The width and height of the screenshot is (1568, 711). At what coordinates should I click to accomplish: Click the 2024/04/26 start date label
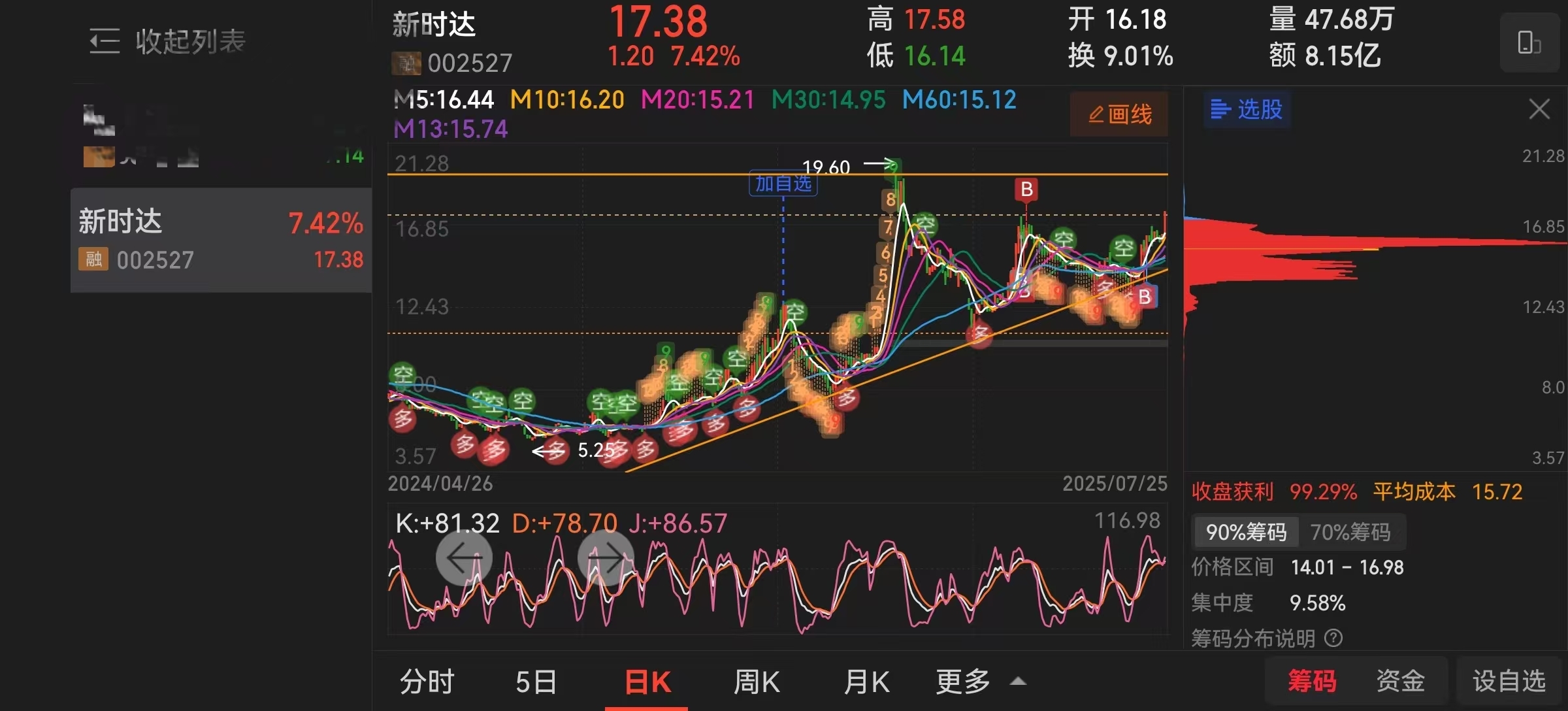click(x=440, y=484)
